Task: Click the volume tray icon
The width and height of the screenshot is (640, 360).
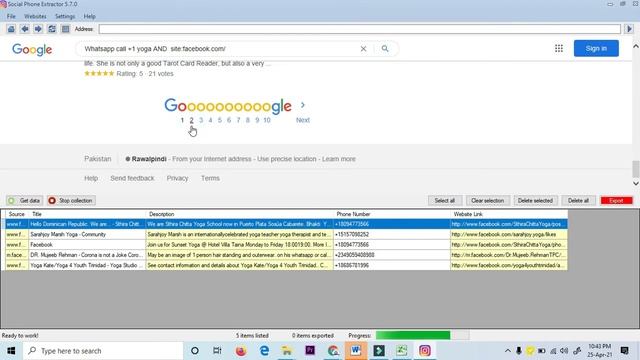Action: (564, 351)
